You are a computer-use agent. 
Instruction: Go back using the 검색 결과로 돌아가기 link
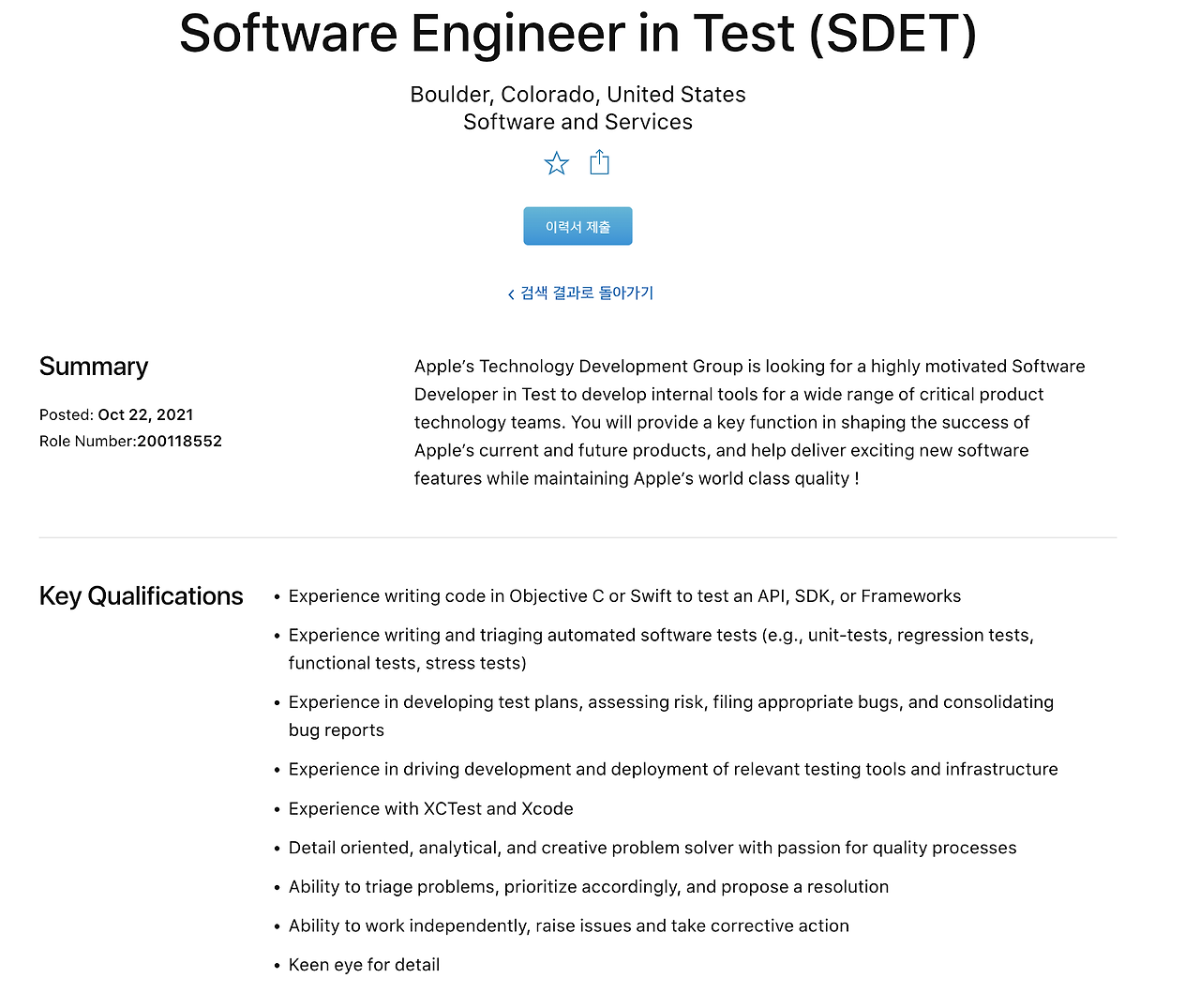pyautogui.click(x=587, y=293)
